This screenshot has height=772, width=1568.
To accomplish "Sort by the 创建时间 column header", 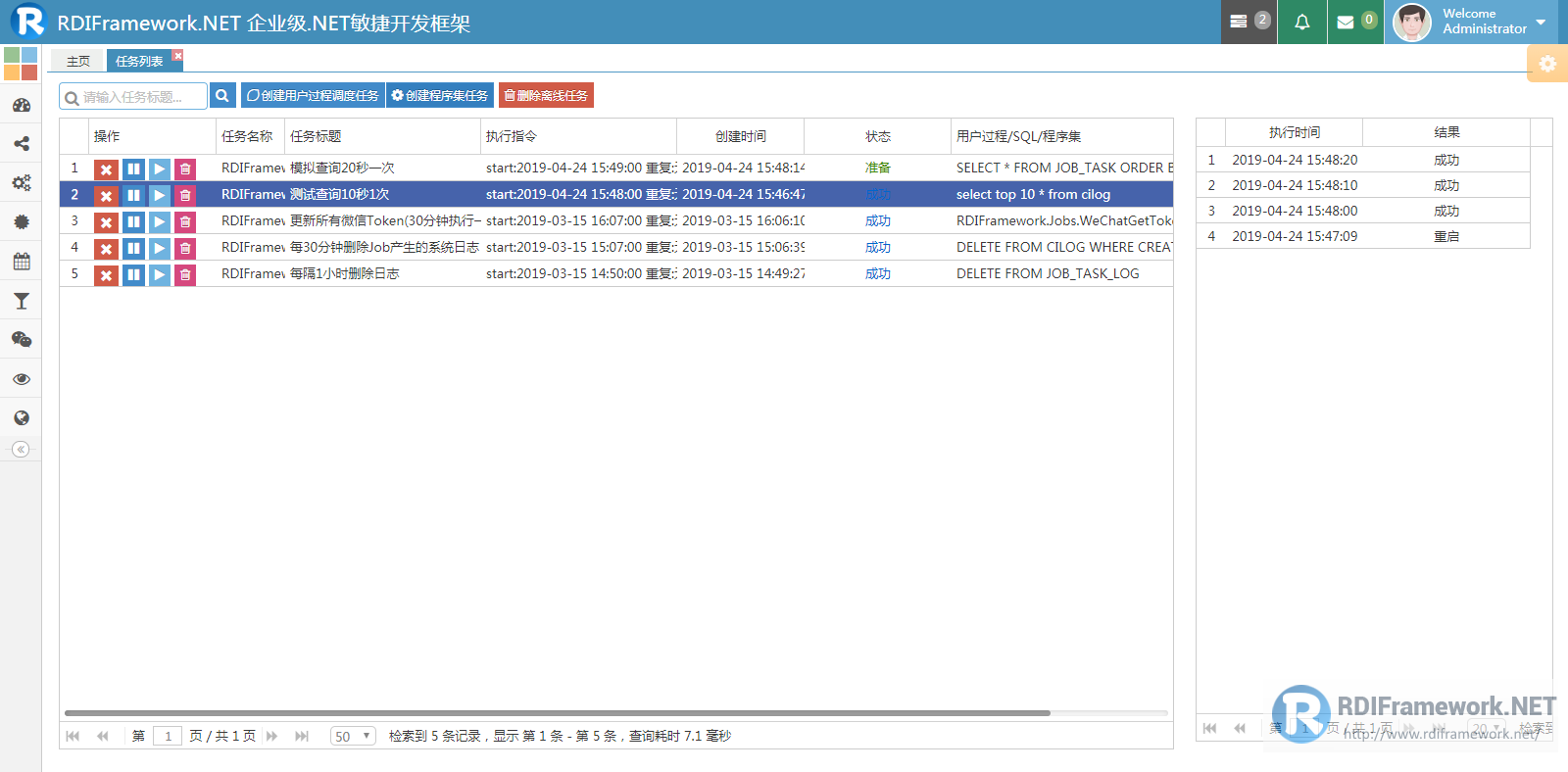I will (x=741, y=136).
